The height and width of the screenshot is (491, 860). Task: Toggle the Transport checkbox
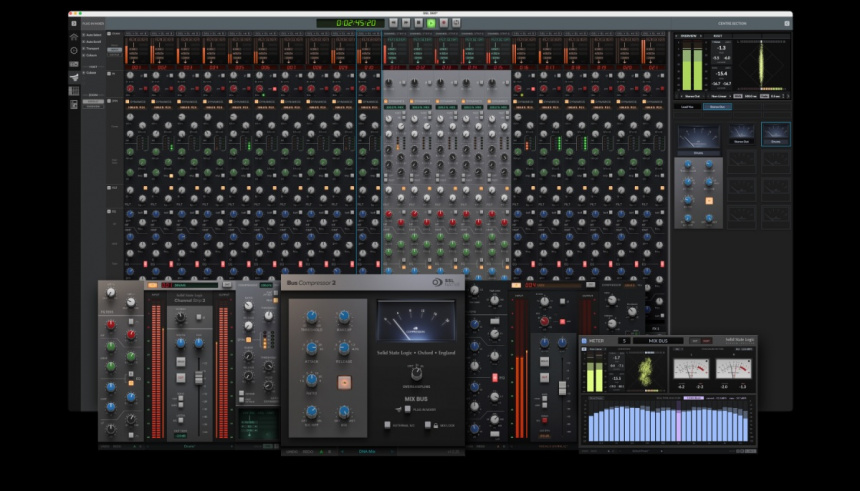83,49
